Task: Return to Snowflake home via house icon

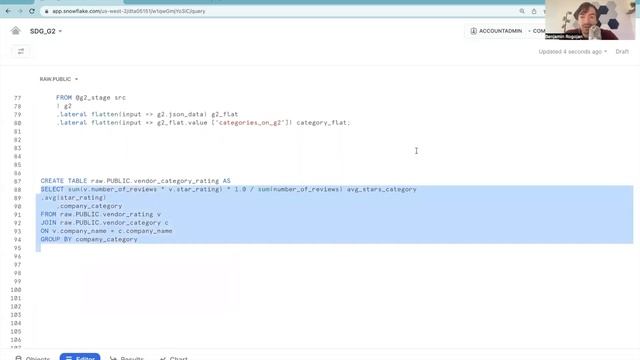Action: click(16, 31)
